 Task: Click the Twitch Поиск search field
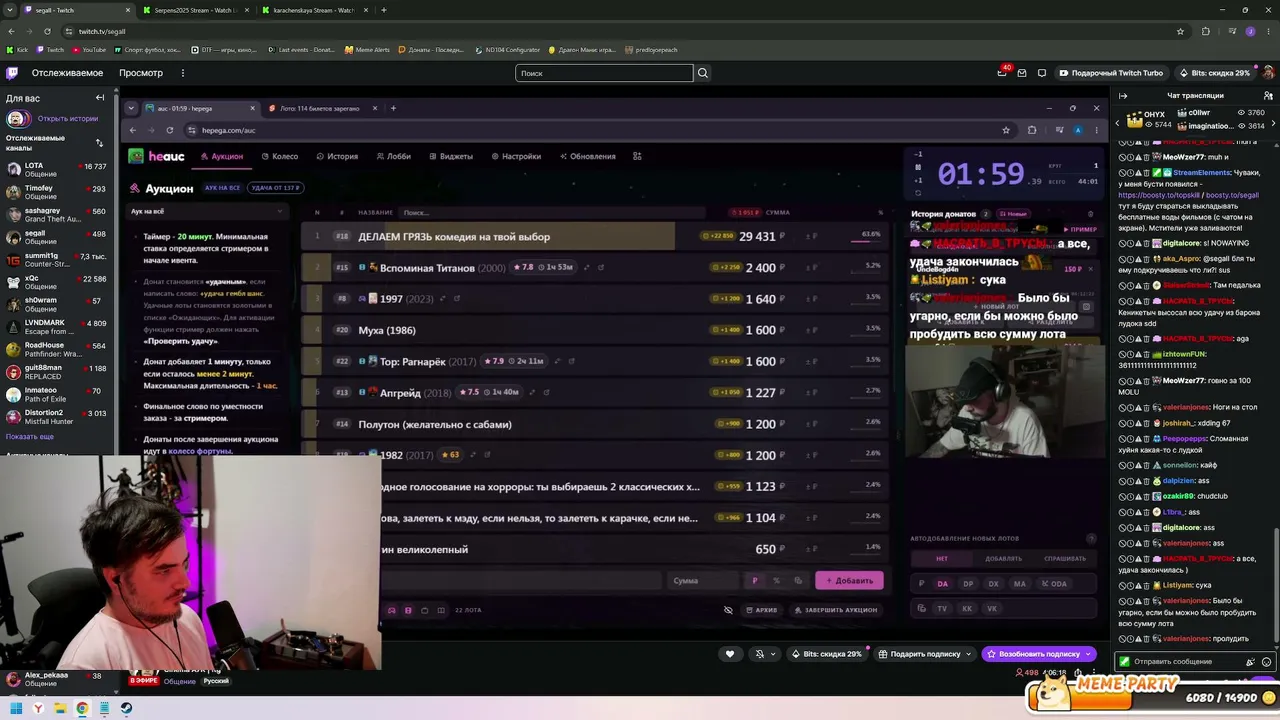(604, 73)
